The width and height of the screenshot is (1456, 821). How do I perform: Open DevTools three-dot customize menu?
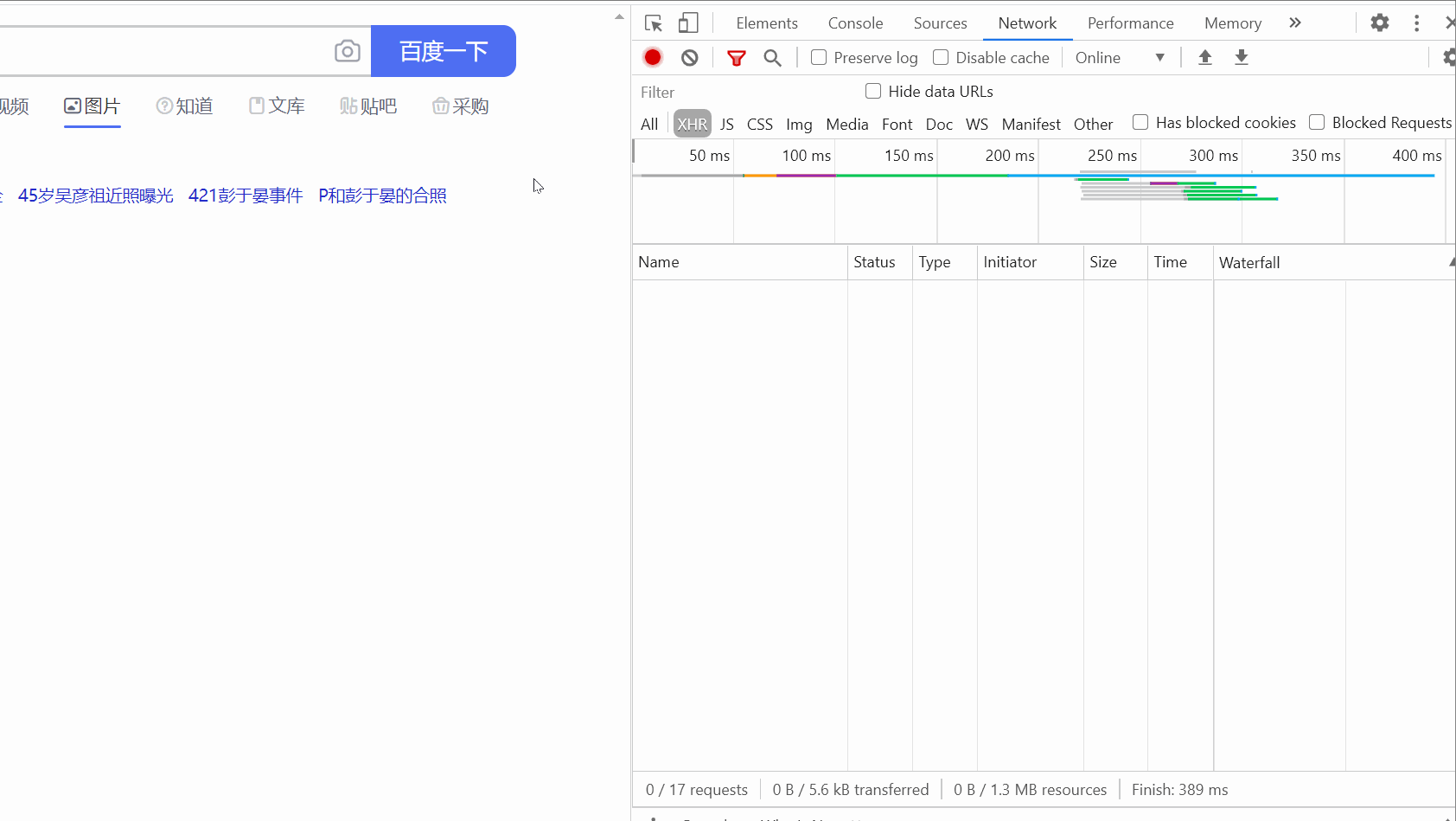pyautogui.click(x=1416, y=23)
